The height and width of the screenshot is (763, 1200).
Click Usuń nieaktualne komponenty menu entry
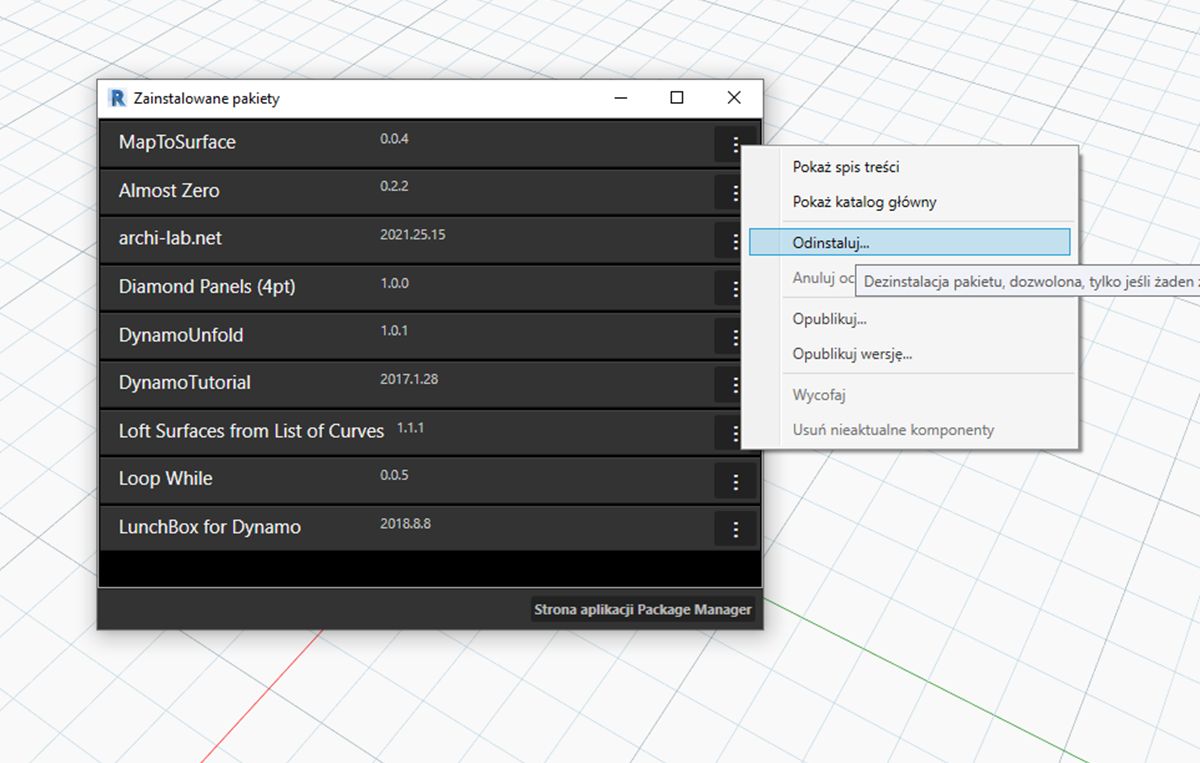[x=893, y=430]
